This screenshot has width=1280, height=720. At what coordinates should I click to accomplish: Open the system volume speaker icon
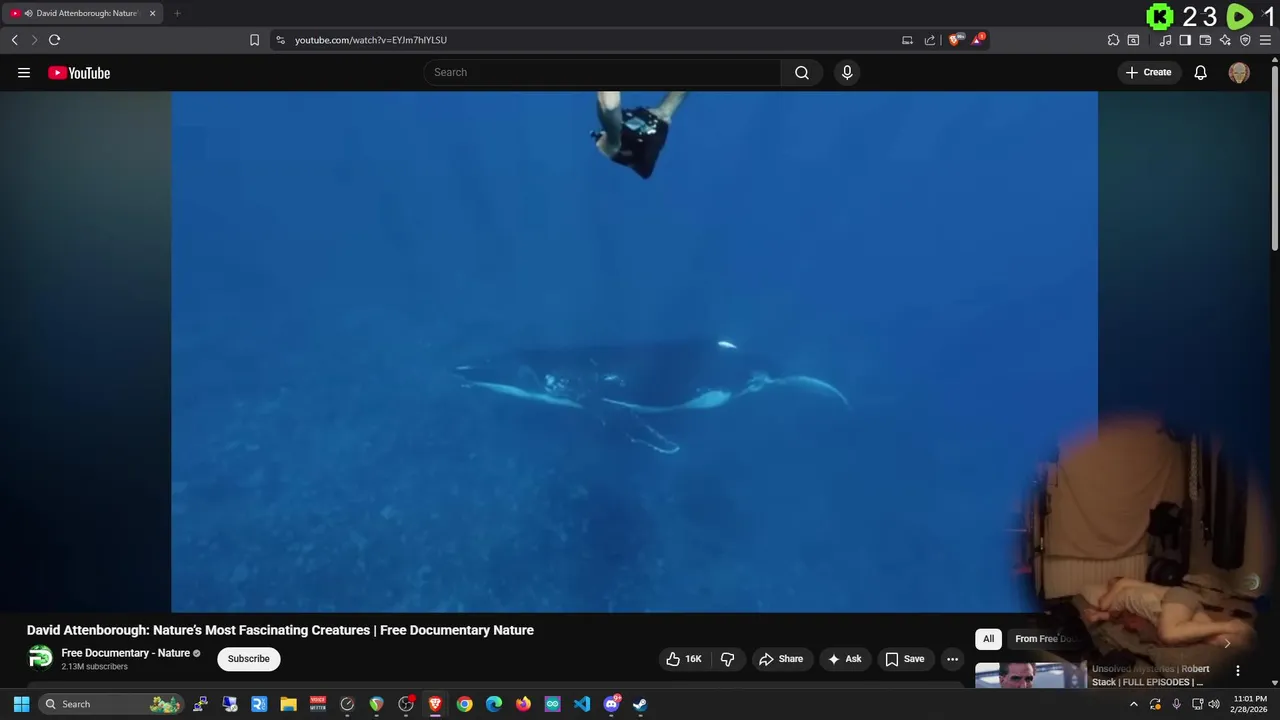tap(1213, 704)
